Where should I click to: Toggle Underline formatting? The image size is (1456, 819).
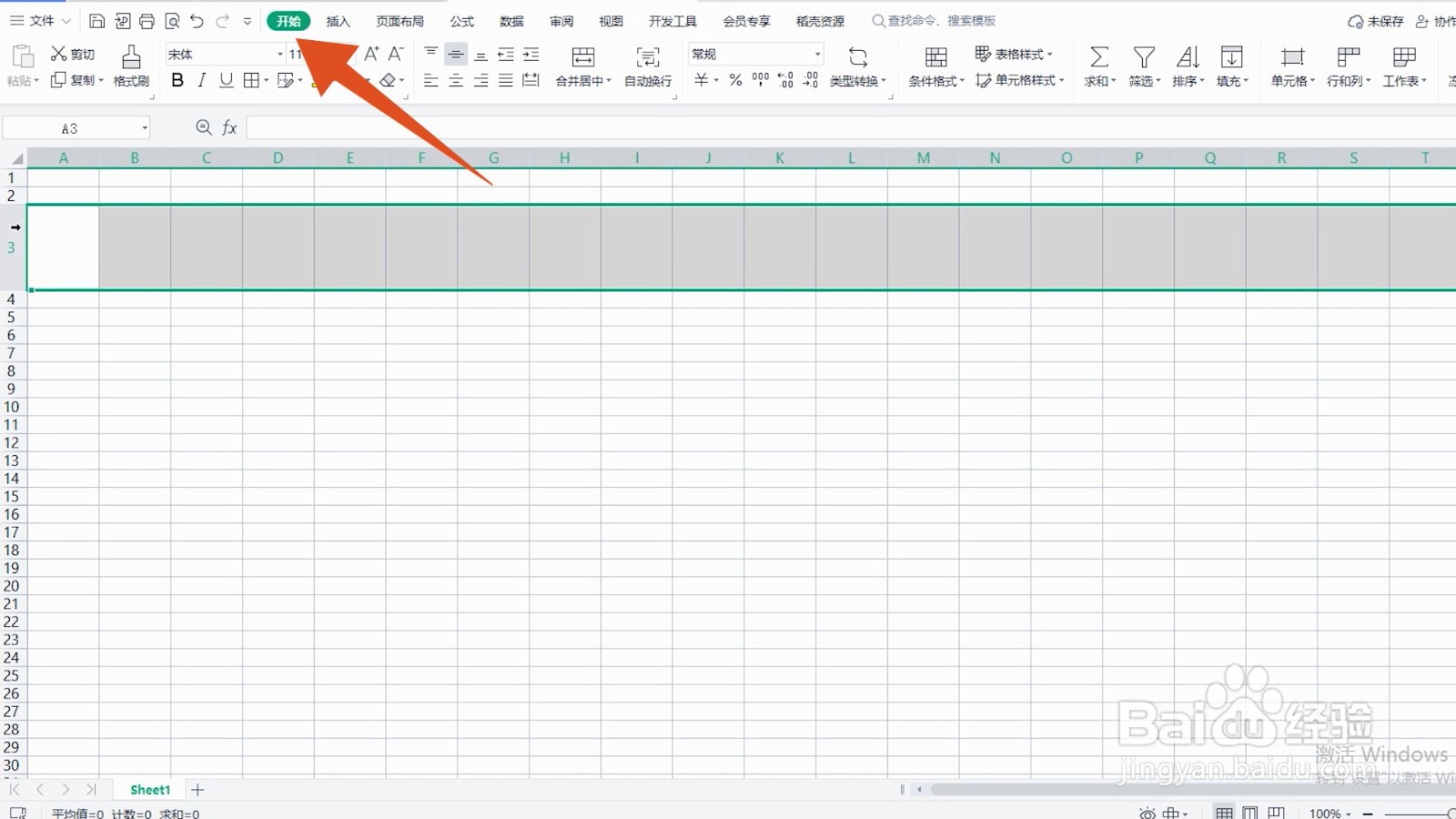227,80
